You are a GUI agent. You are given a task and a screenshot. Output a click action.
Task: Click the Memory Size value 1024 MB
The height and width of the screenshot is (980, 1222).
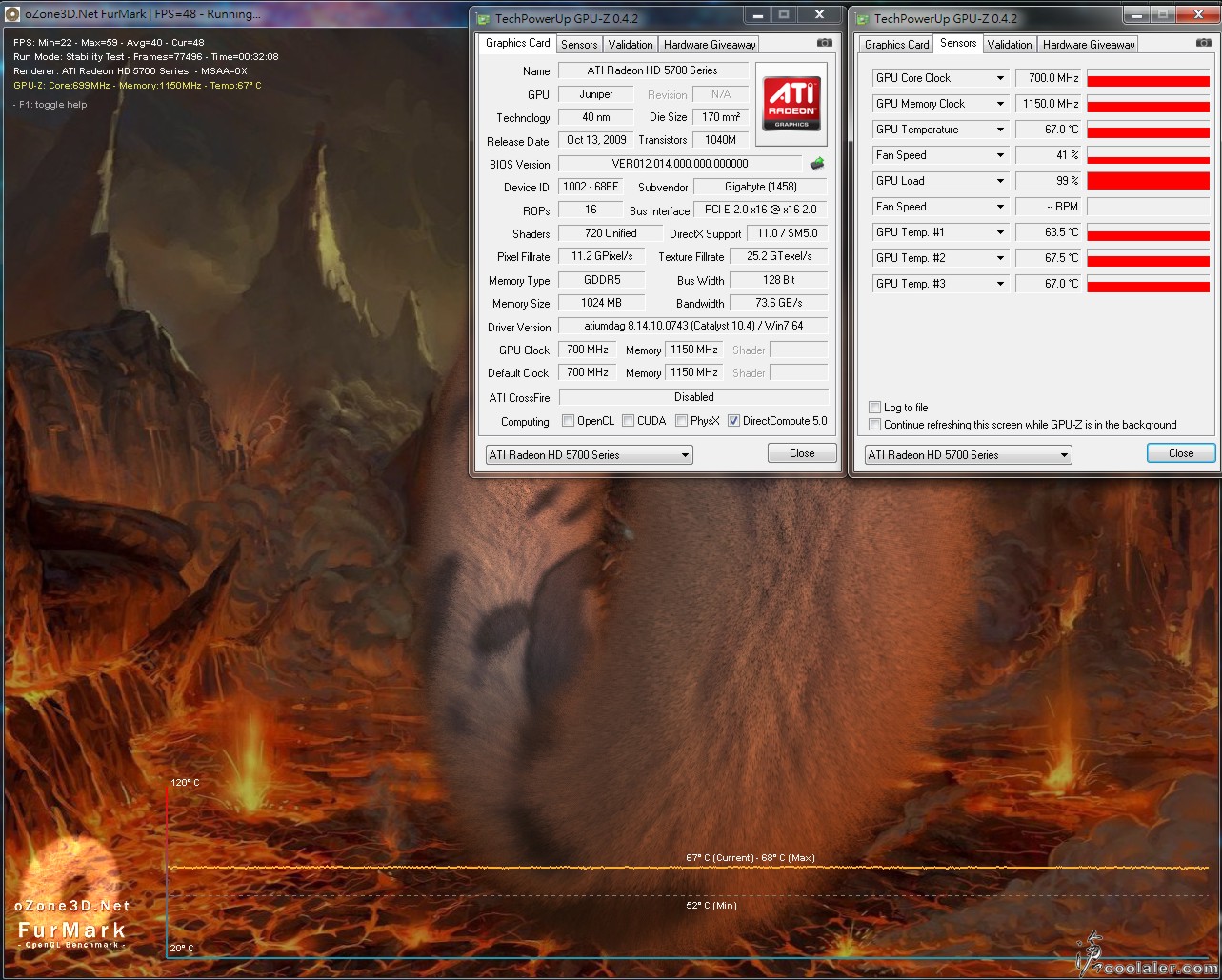pyautogui.click(x=602, y=303)
